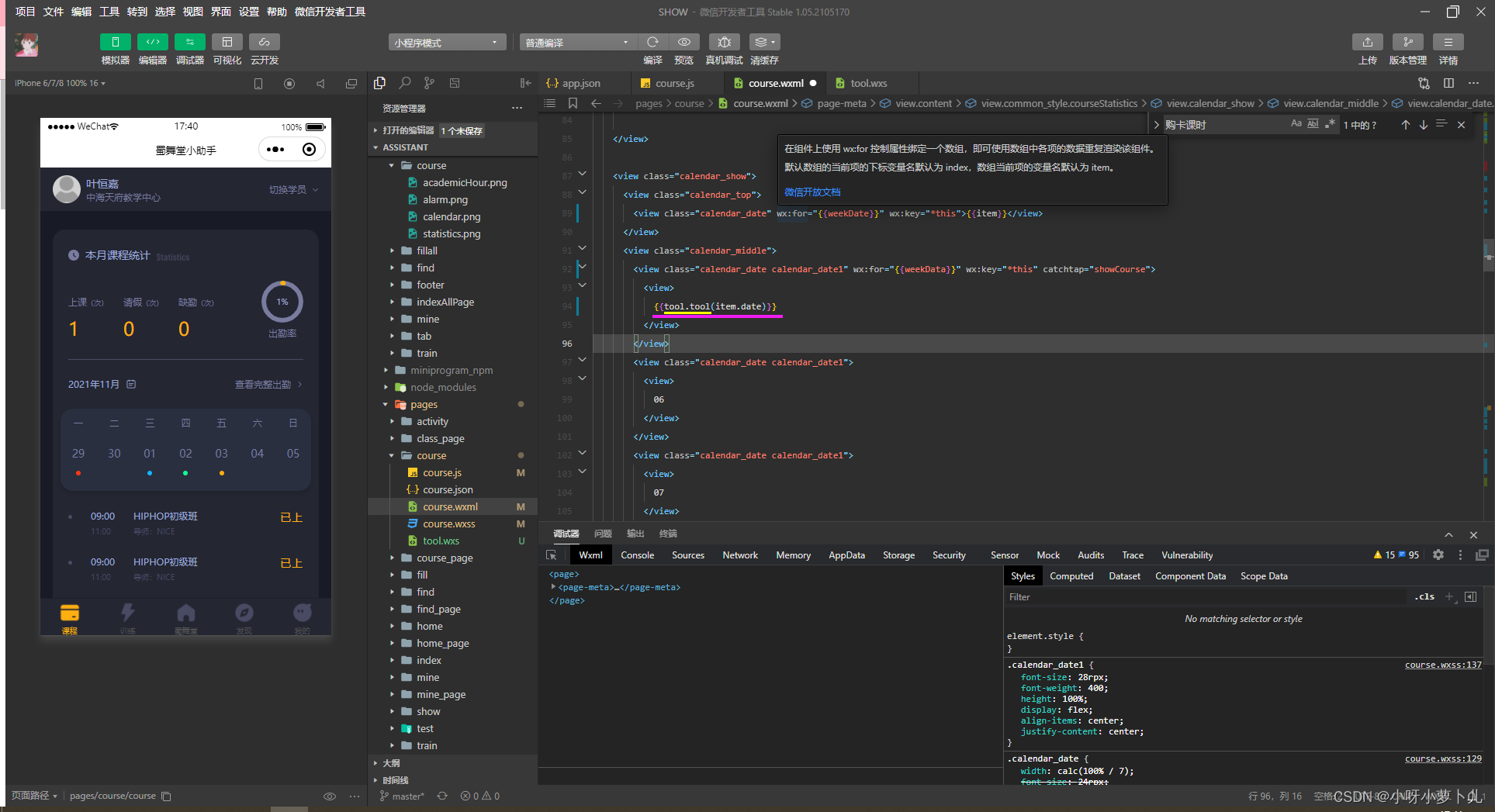Open the mini program mode dropdown
The width and height of the screenshot is (1495, 812).
pyautogui.click(x=447, y=43)
